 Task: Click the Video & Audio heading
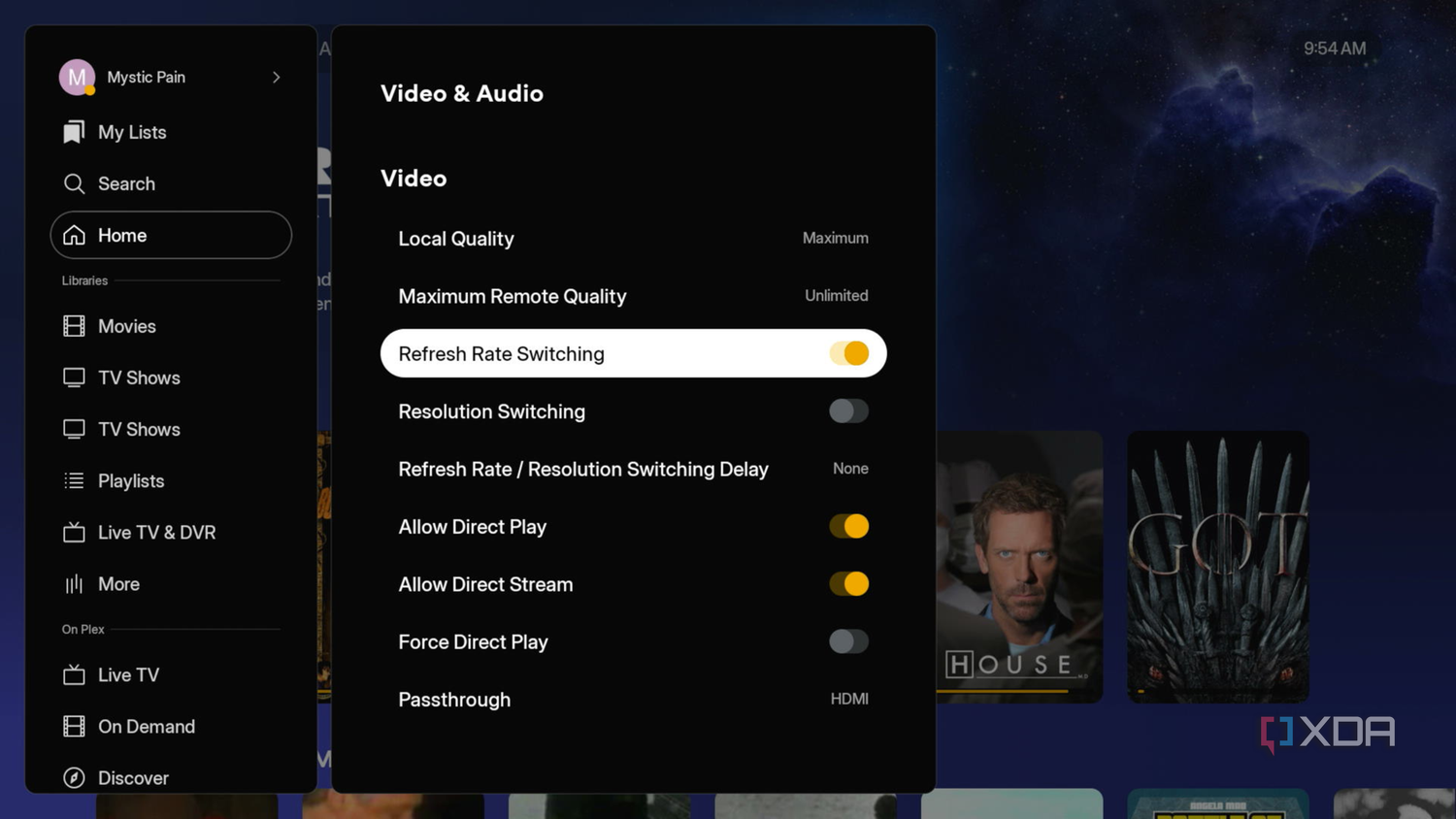(x=462, y=93)
